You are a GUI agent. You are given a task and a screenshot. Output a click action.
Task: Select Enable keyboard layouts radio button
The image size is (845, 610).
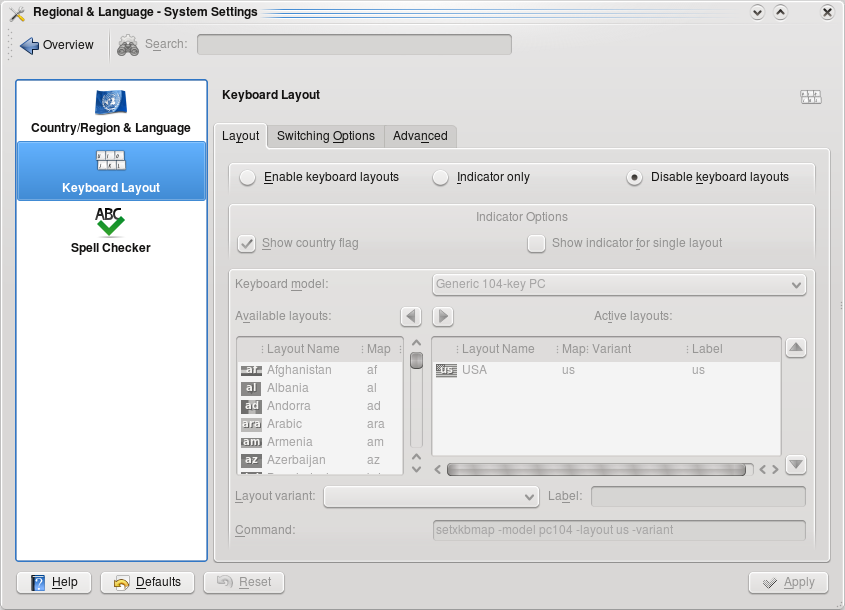[x=247, y=178]
